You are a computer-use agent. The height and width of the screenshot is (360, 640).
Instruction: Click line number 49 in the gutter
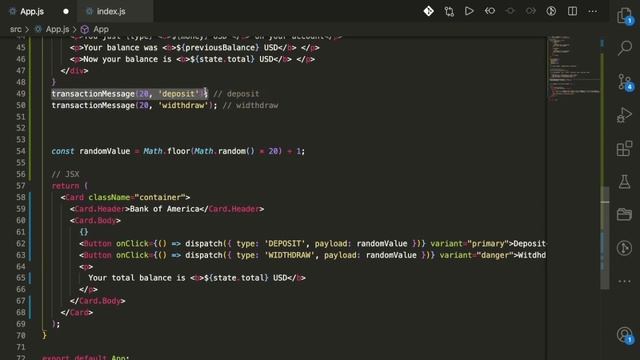(x=20, y=94)
